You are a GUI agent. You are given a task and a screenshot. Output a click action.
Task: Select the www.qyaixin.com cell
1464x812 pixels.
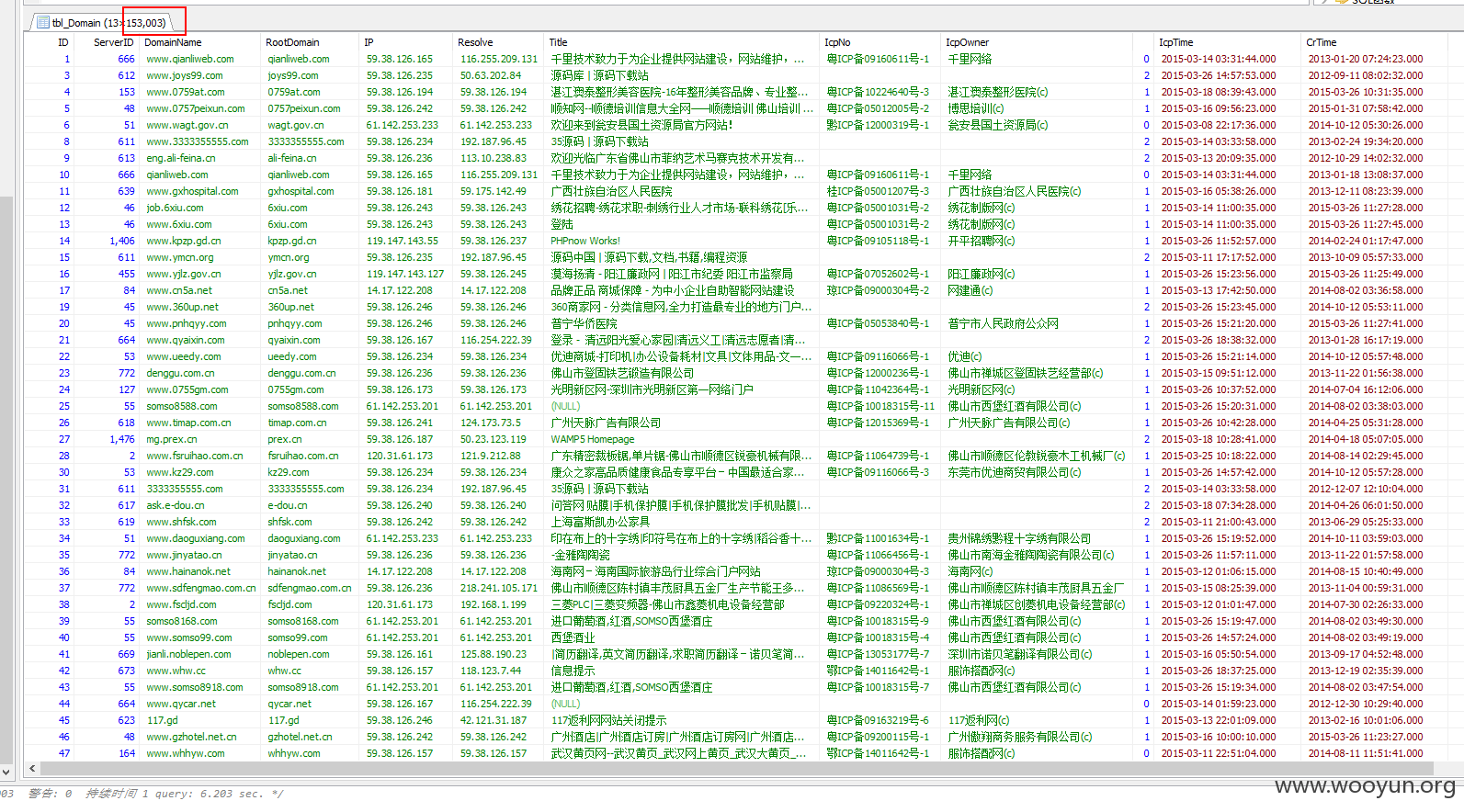click(x=186, y=340)
